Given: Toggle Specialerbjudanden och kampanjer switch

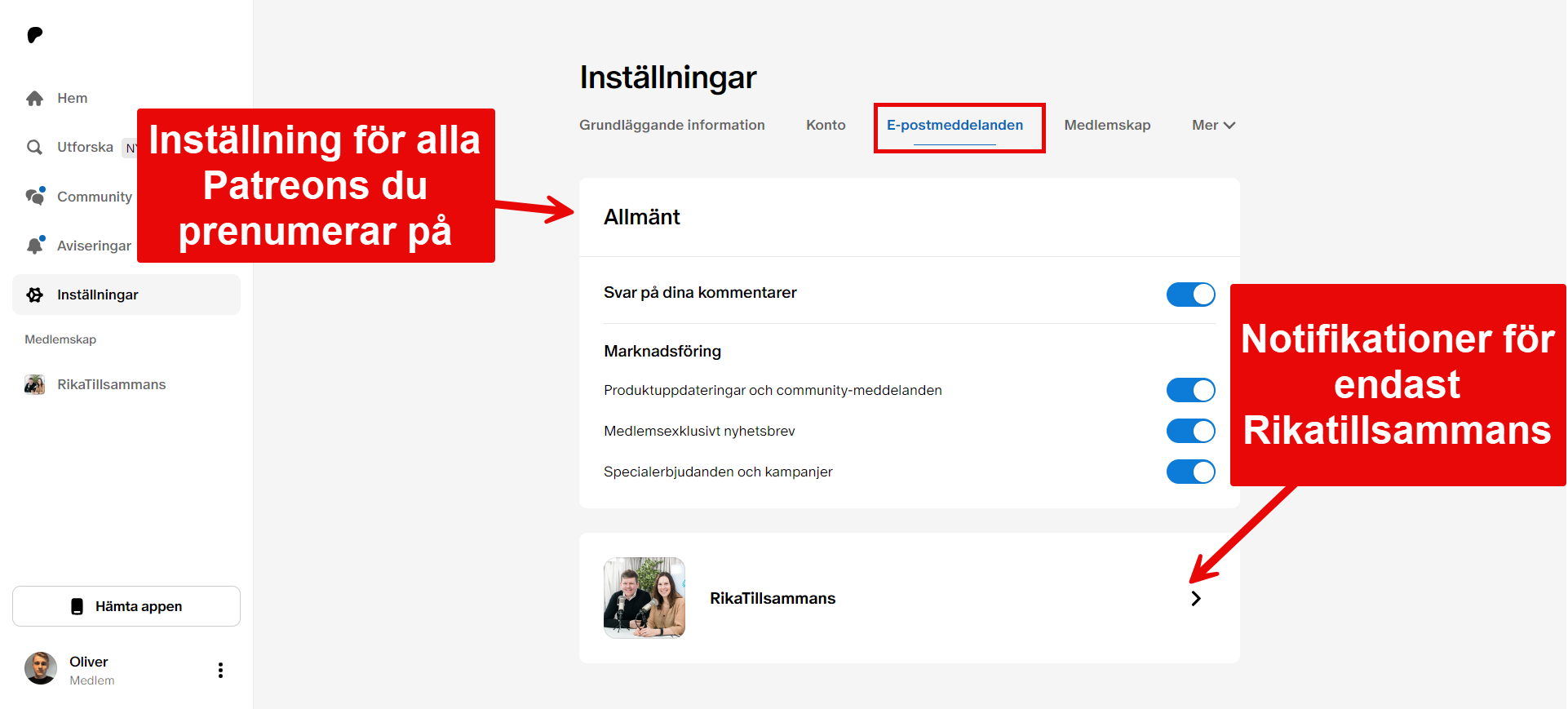Looking at the screenshot, I should [x=1190, y=472].
